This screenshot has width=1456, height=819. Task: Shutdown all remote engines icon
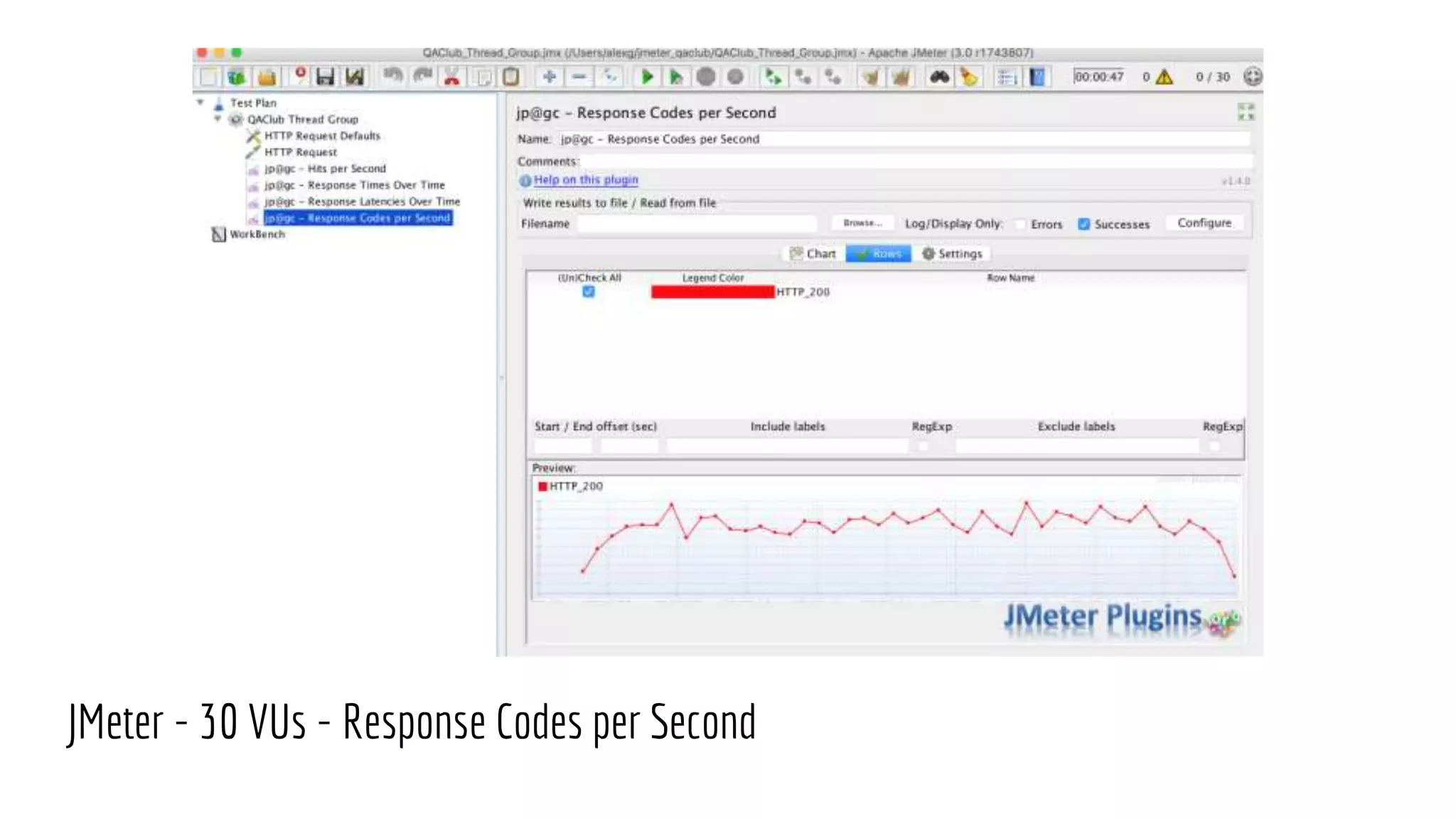coord(833,77)
